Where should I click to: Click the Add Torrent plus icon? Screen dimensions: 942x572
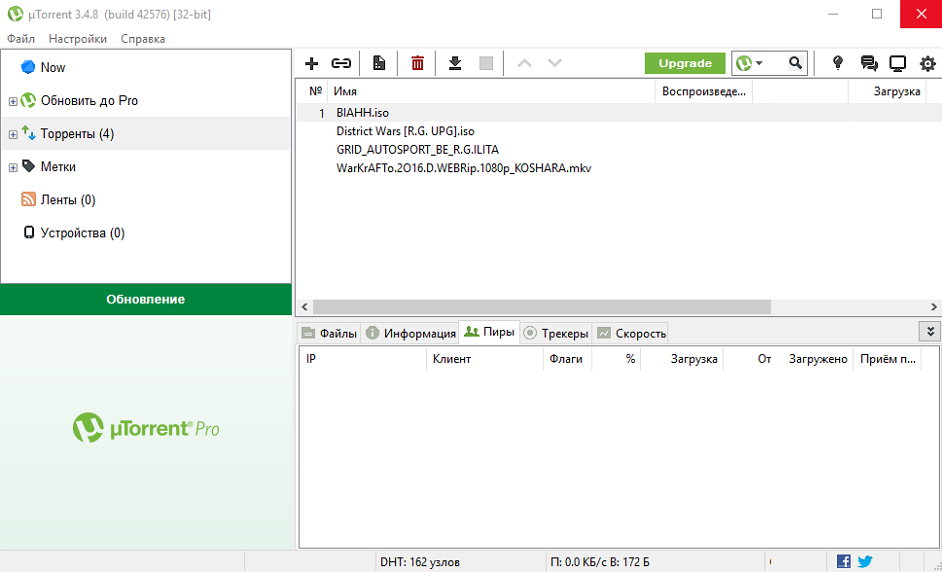click(x=311, y=63)
